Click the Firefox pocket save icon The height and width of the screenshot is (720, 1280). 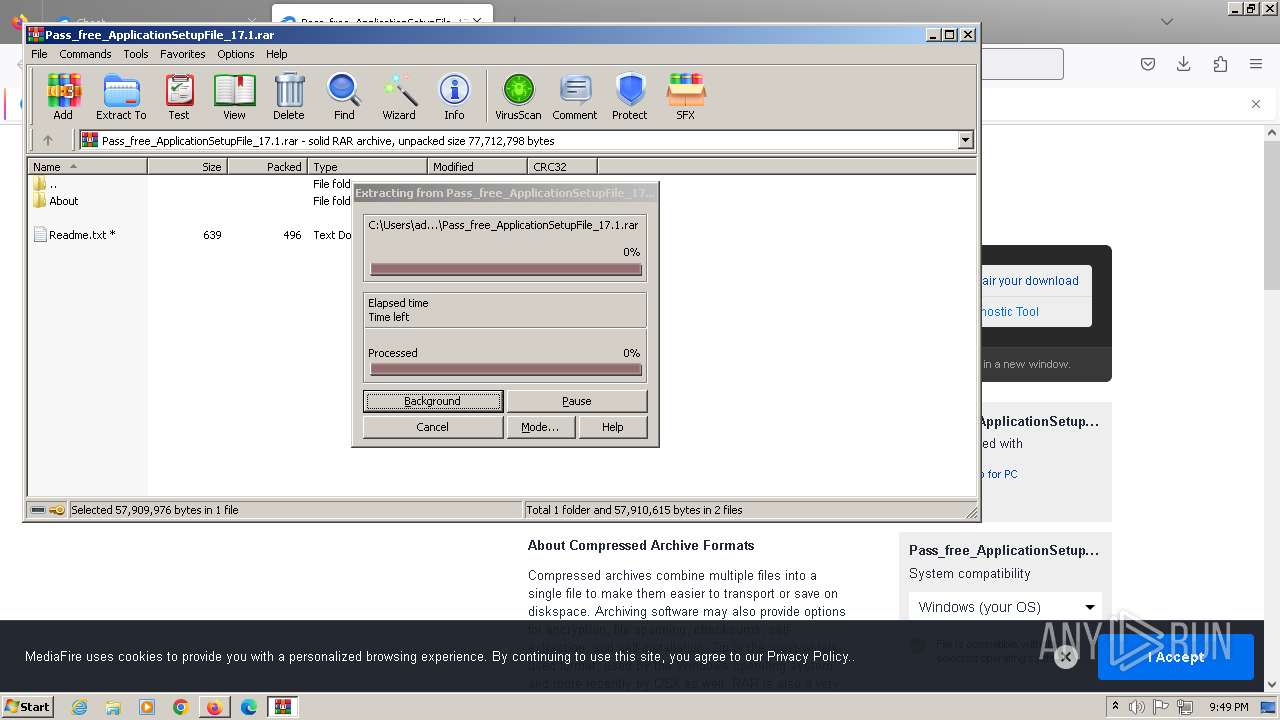pyautogui.click(x=1148, y=64)
